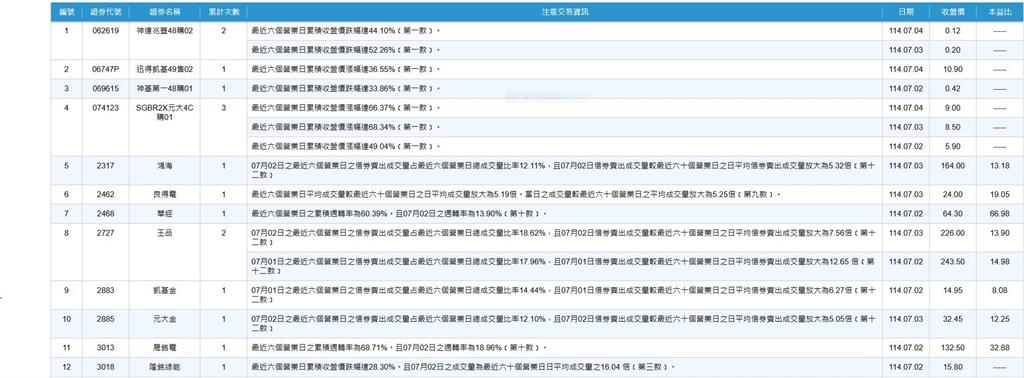Click security name 迅得凱基49售02

164,69
